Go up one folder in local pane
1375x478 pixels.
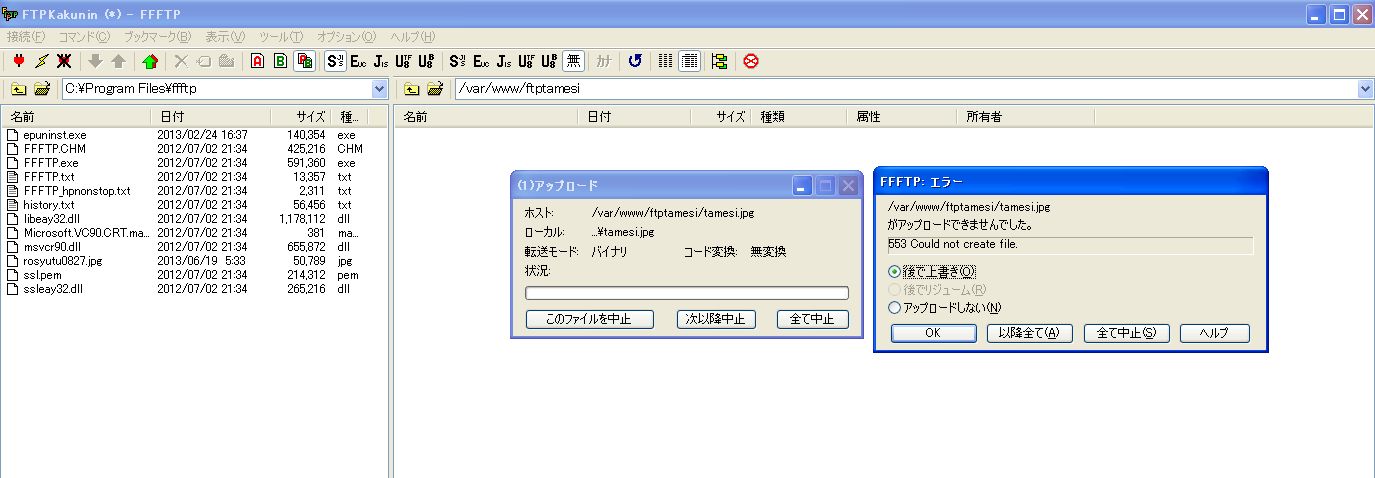(x=19, y=89)
